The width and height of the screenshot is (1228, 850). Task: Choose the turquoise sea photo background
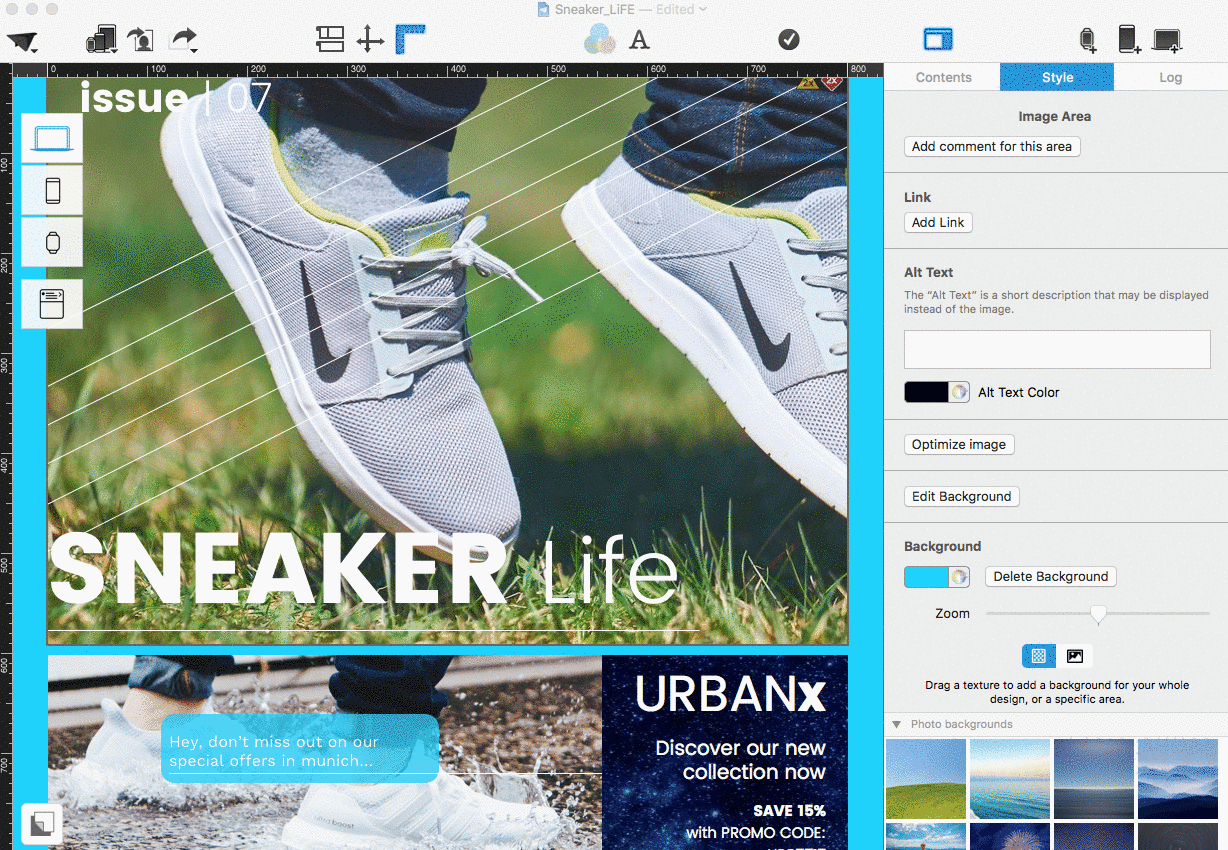pyautogui.click(x=1010, y=778)
